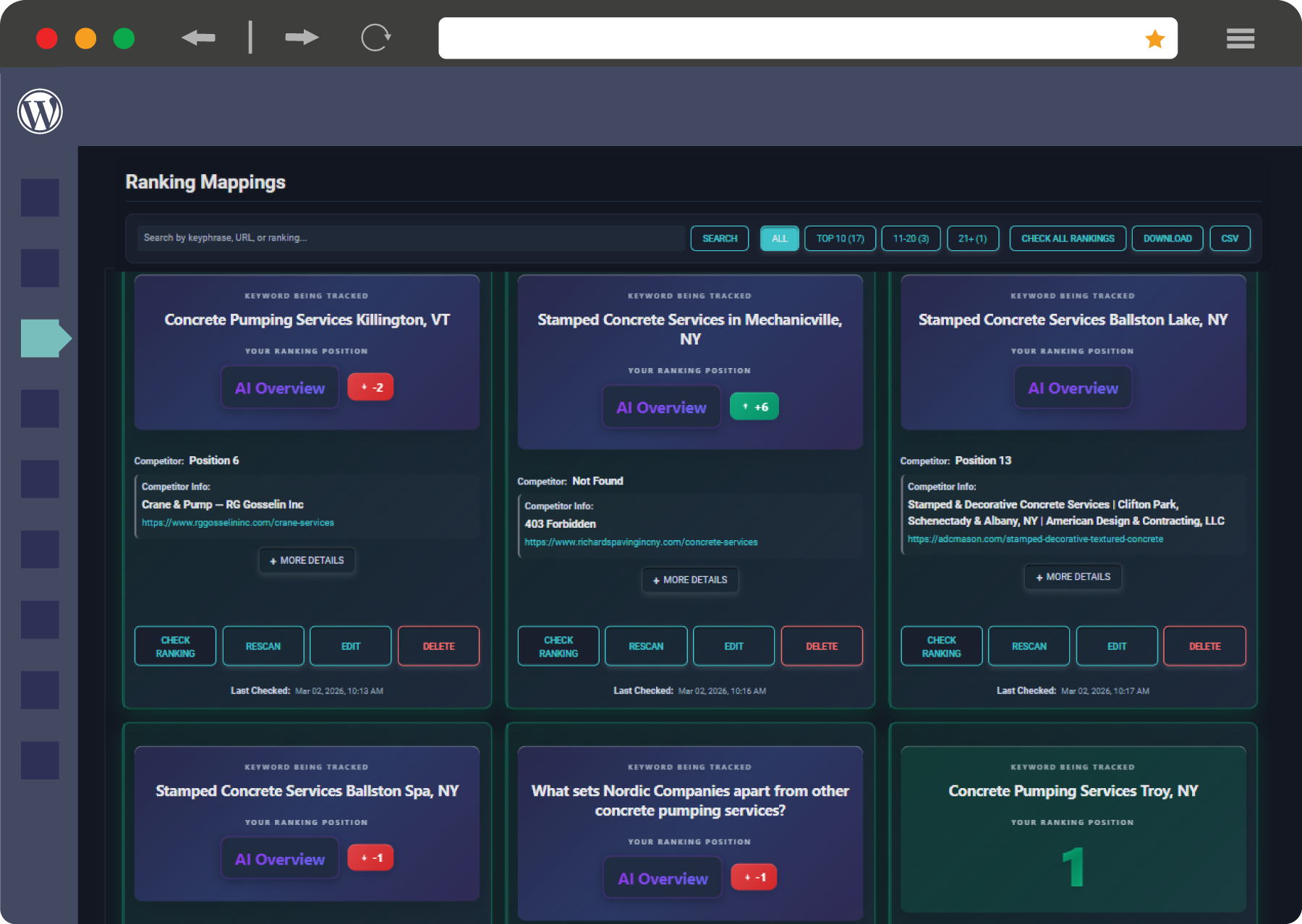Delete the Ballston Lake keyword mapping
This screenshot has width=1302, height=924.
(x=1204, y=646)
